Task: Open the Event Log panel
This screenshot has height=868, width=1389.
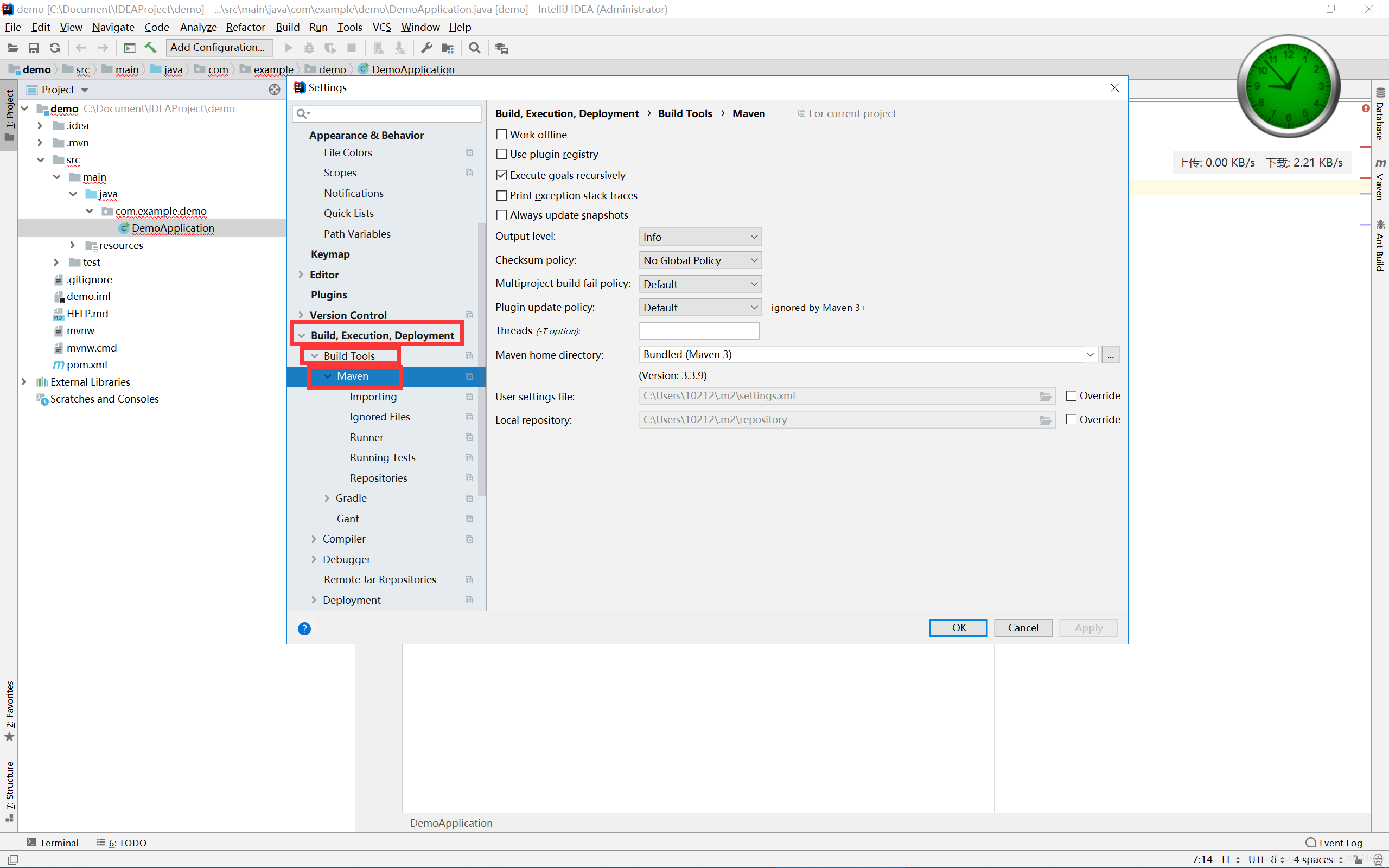Action: pos(1333,842)
